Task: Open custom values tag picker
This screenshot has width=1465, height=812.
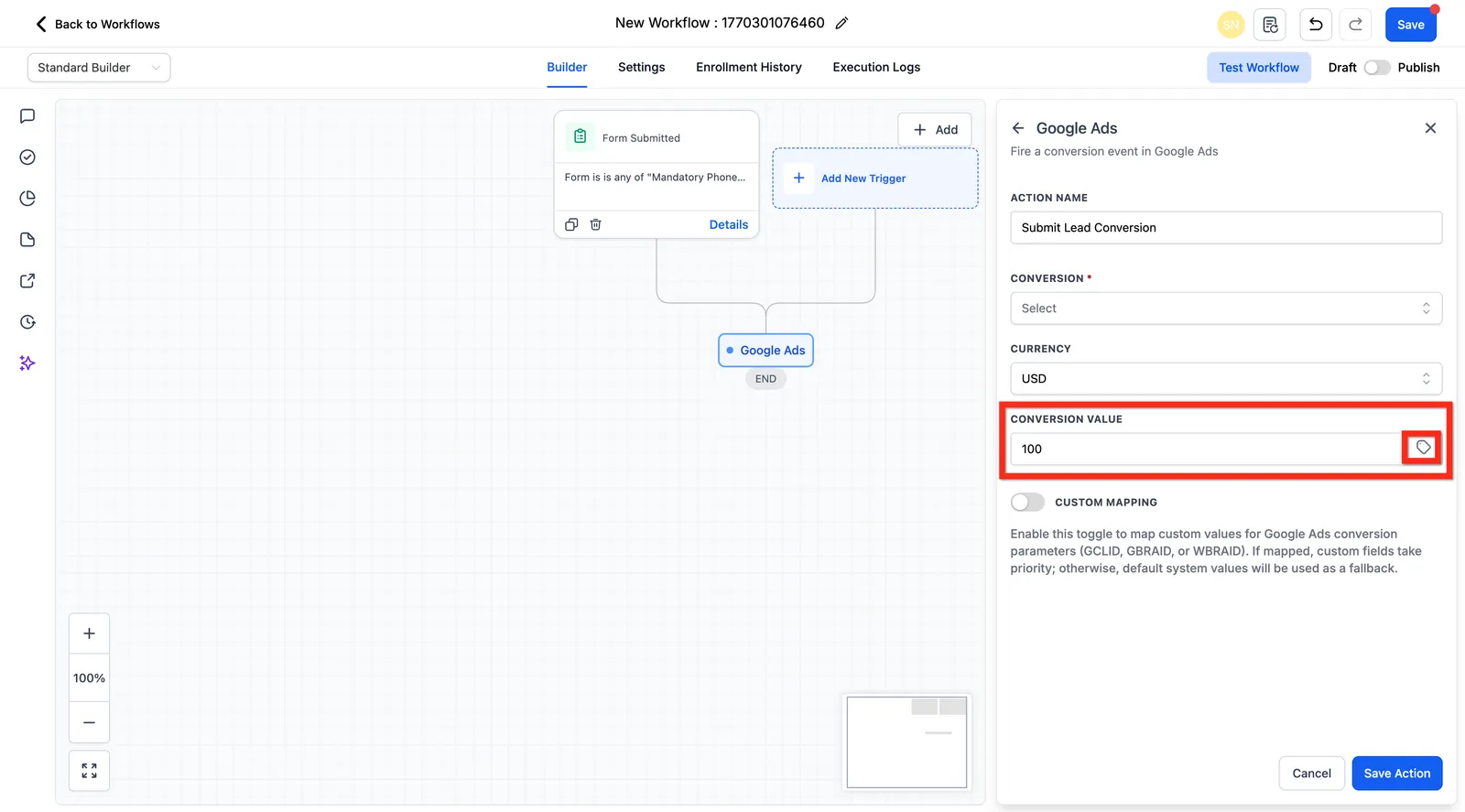Action: (x=1423, y=448)
